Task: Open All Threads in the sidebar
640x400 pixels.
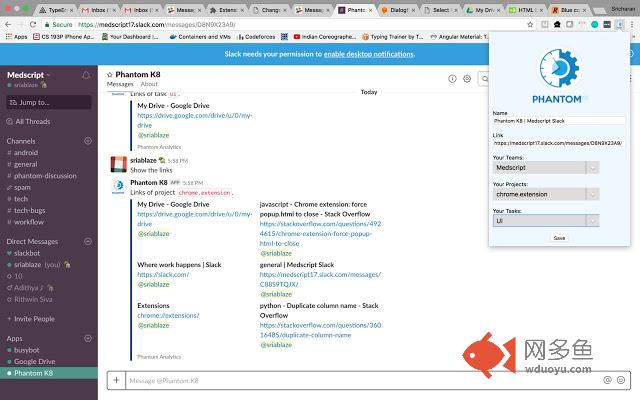Action: click(x=28, y=121)
